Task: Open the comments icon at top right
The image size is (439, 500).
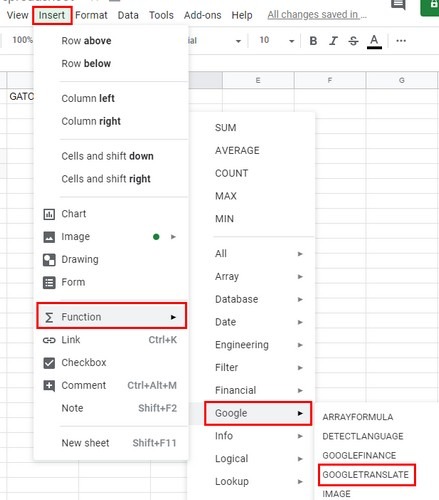Action: tap(398, 5)
